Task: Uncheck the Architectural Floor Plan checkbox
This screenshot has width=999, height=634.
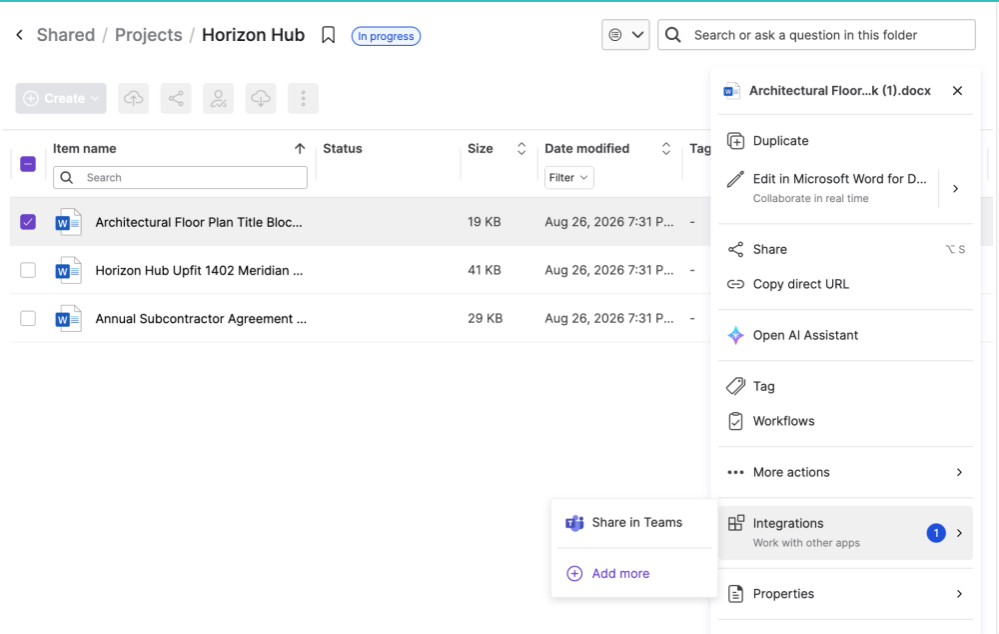Action: (28, 222)
